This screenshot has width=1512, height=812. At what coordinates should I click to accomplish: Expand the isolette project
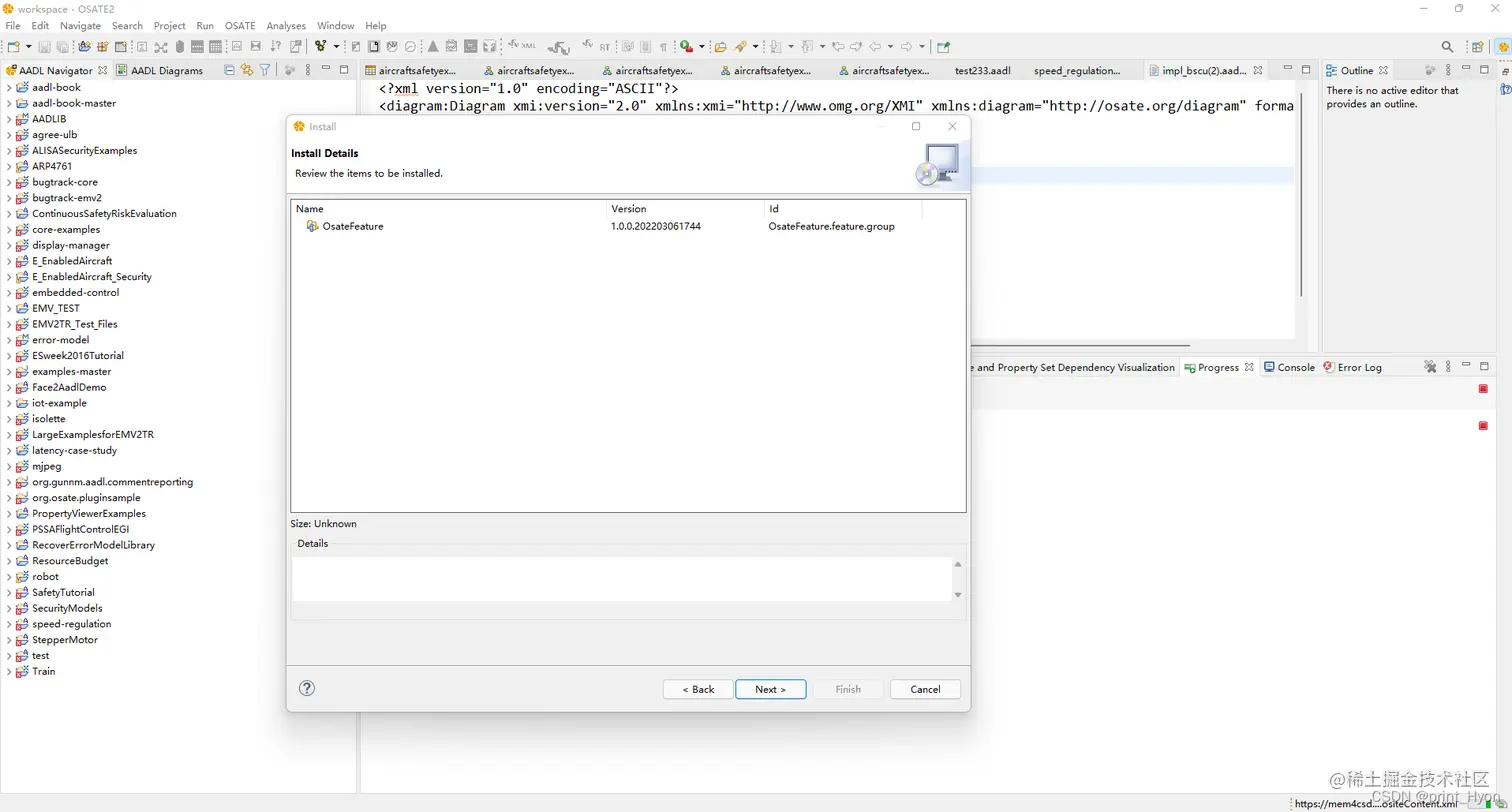tap(9, 419)
